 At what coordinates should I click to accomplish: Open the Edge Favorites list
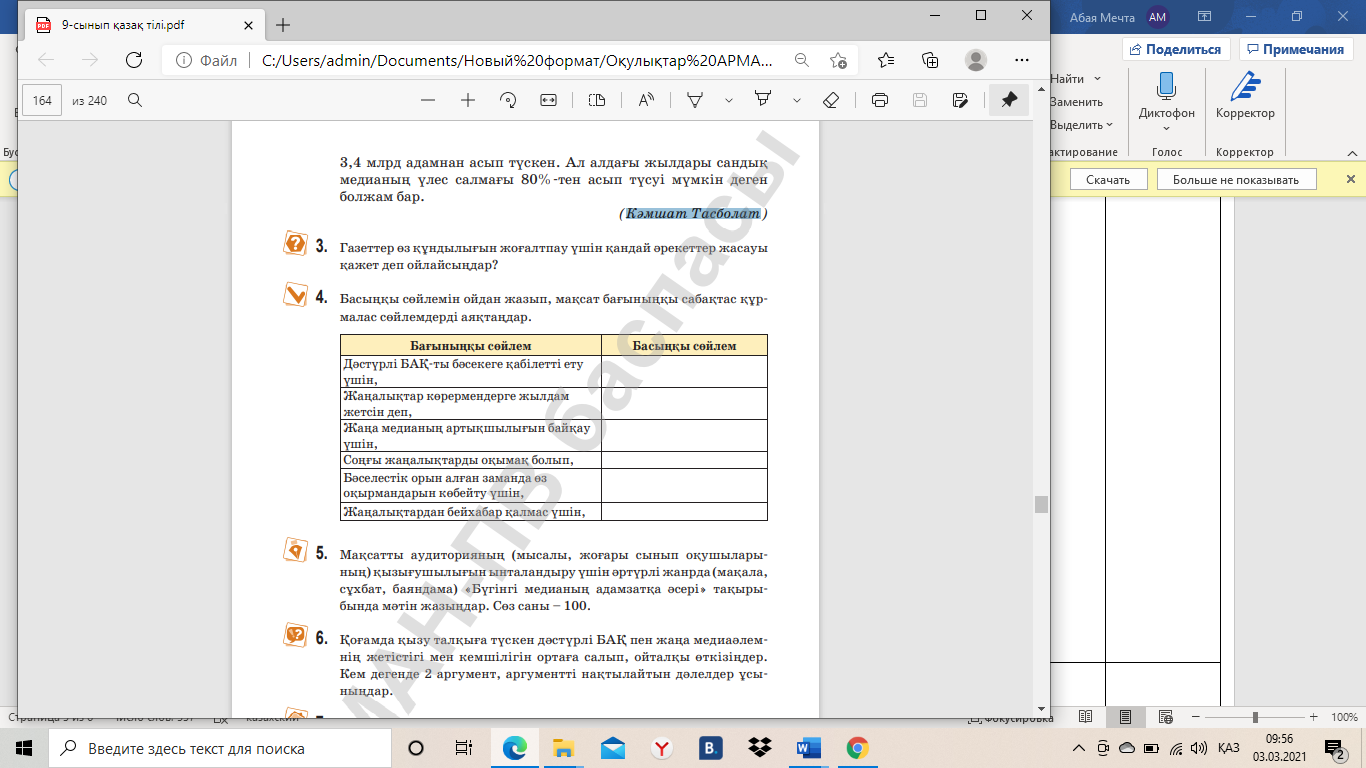point(886,60)
